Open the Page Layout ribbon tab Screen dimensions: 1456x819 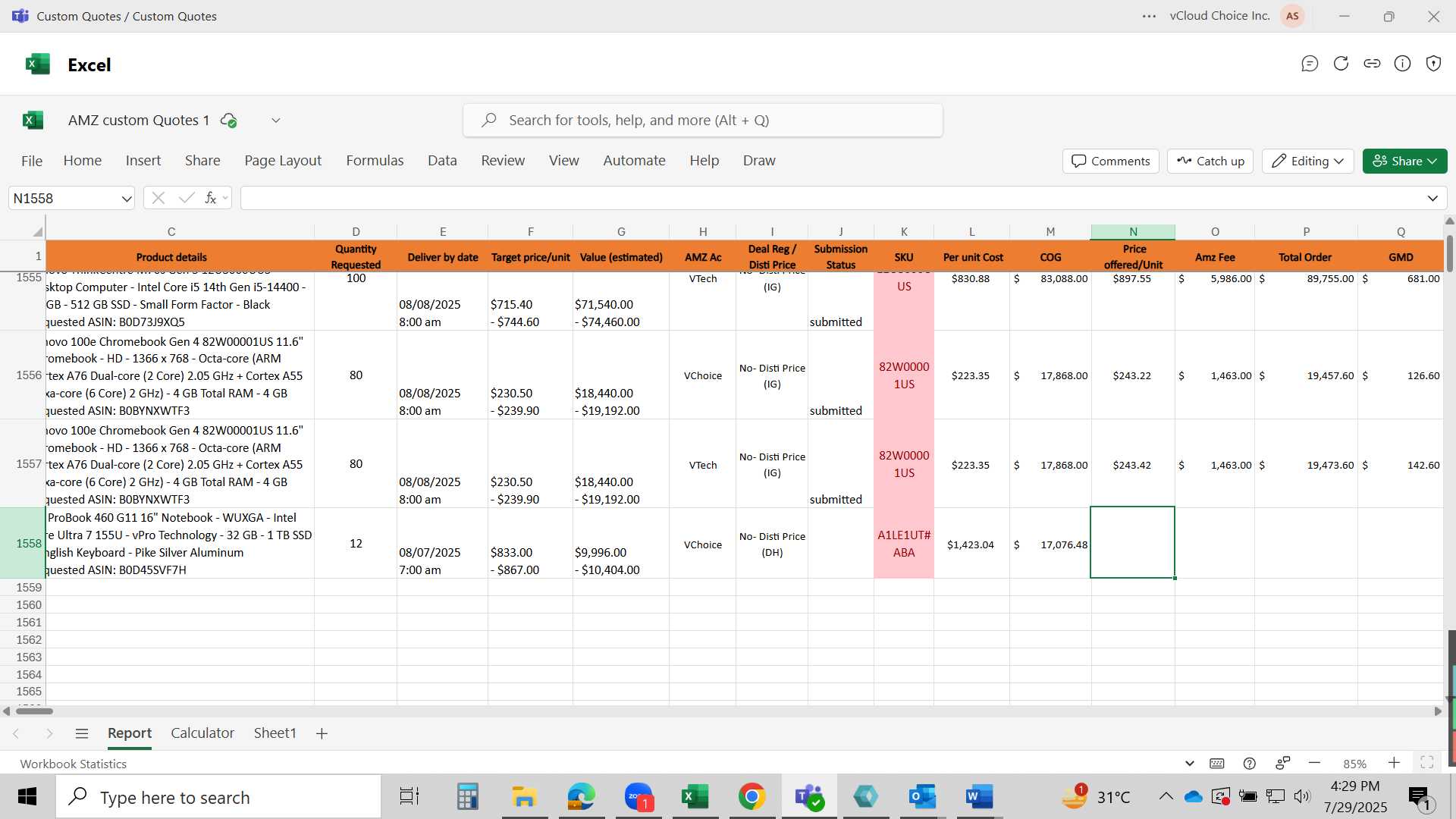[283, 161]
